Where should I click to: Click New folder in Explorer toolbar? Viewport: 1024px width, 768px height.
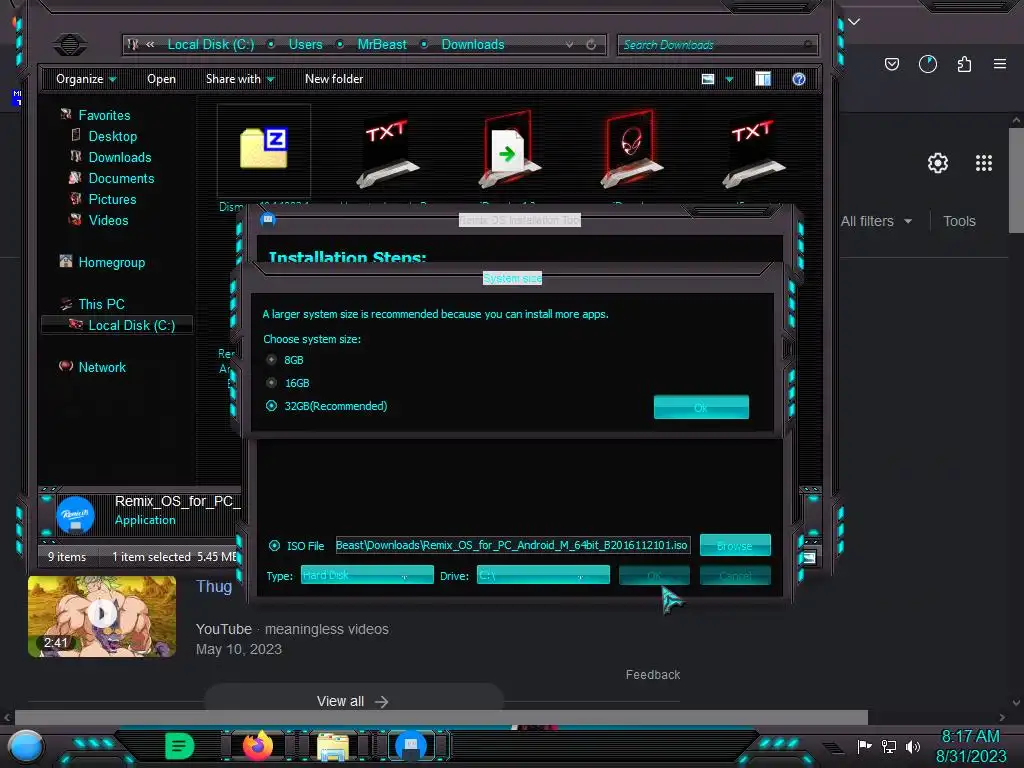point(334,79)
